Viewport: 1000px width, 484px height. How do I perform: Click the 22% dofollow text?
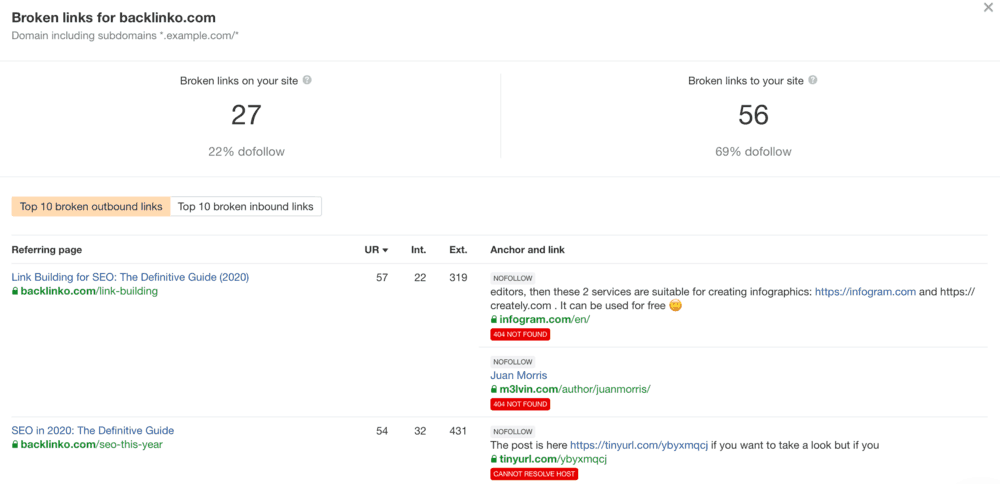tap(246, 152)
